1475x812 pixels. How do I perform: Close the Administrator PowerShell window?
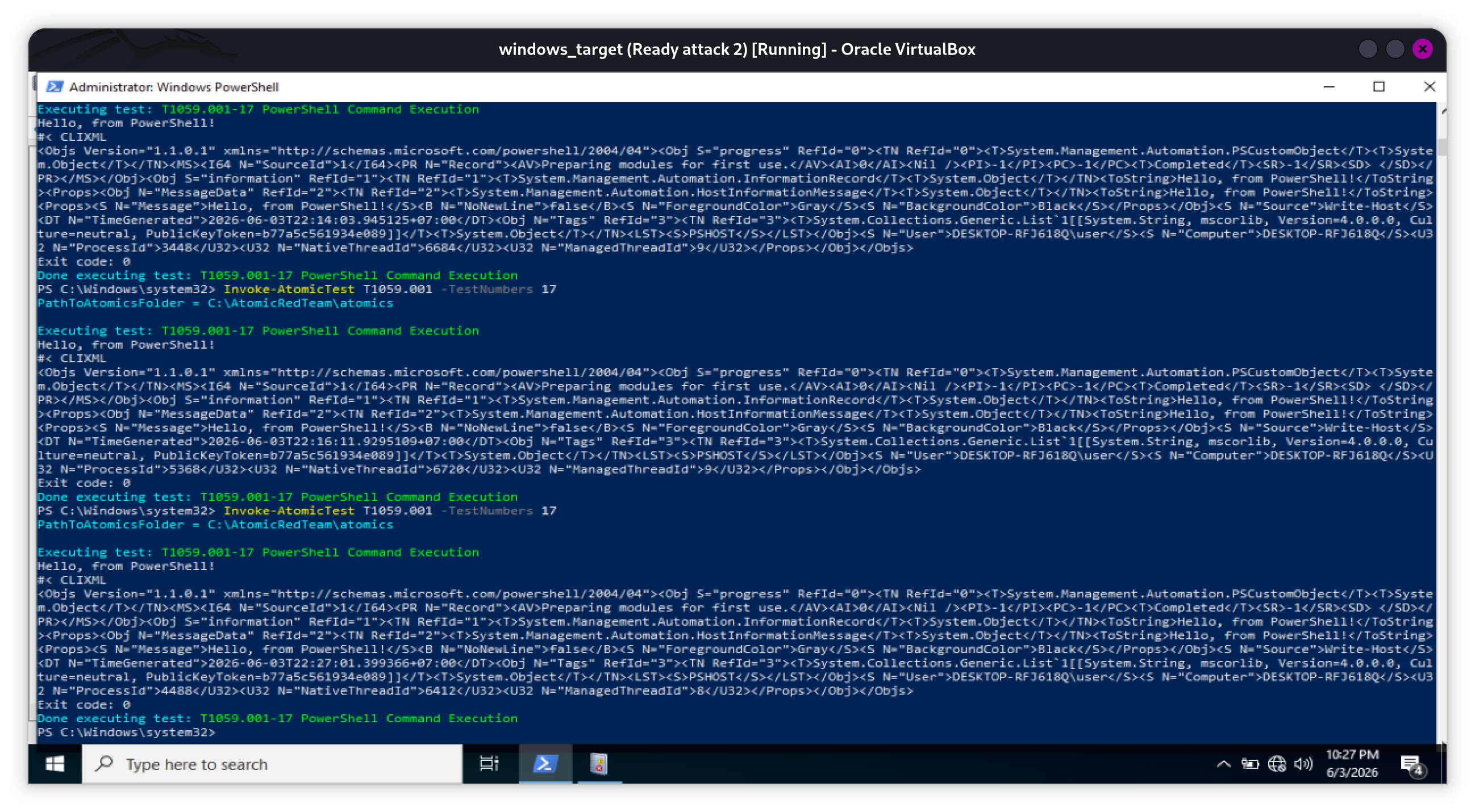tap(1429, 86)
